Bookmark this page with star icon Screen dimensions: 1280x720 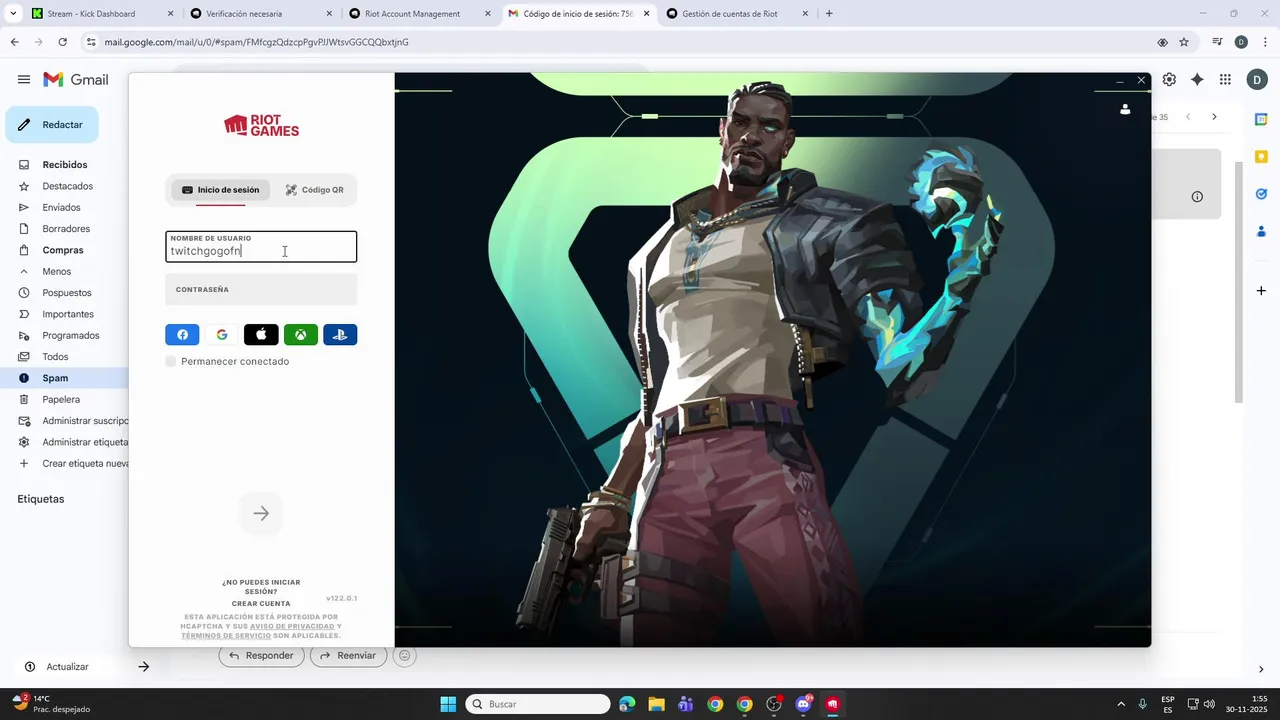[x=1184, y=42]
